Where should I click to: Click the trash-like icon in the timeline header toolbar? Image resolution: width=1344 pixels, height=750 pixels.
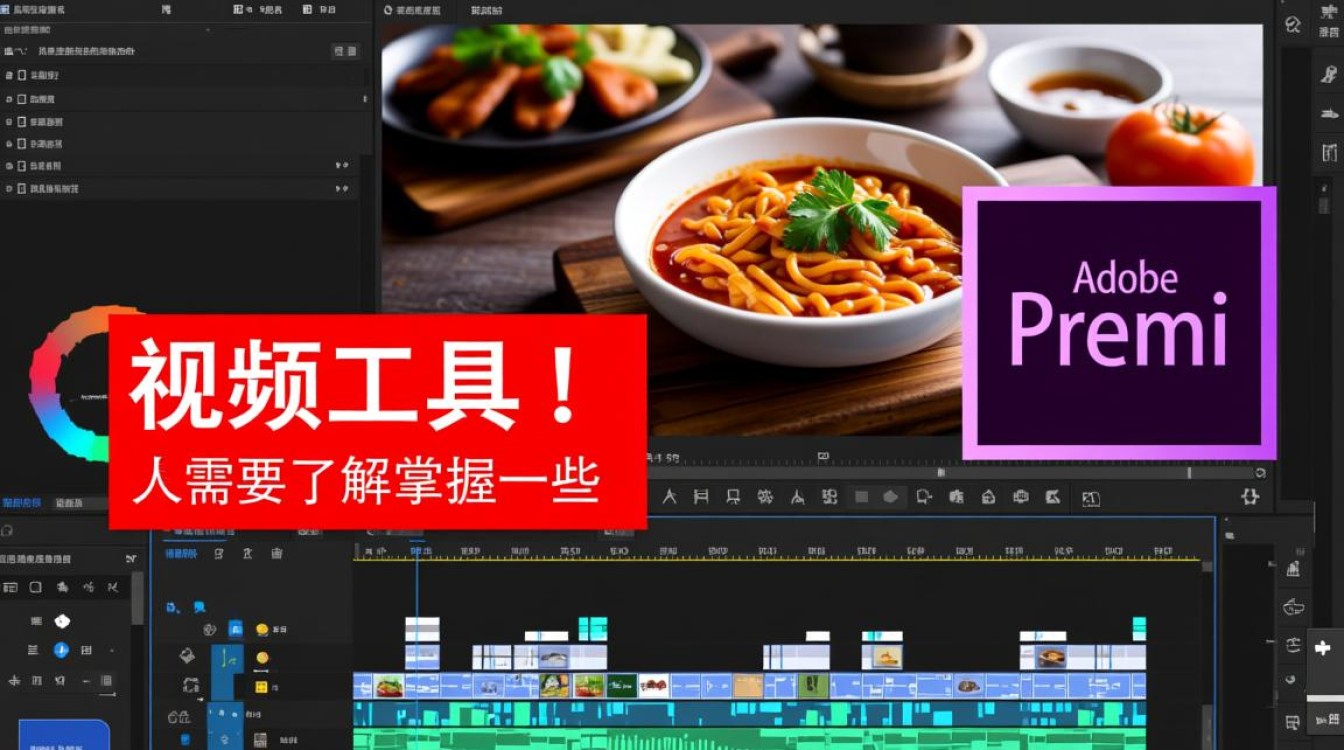tap(277, 553)
